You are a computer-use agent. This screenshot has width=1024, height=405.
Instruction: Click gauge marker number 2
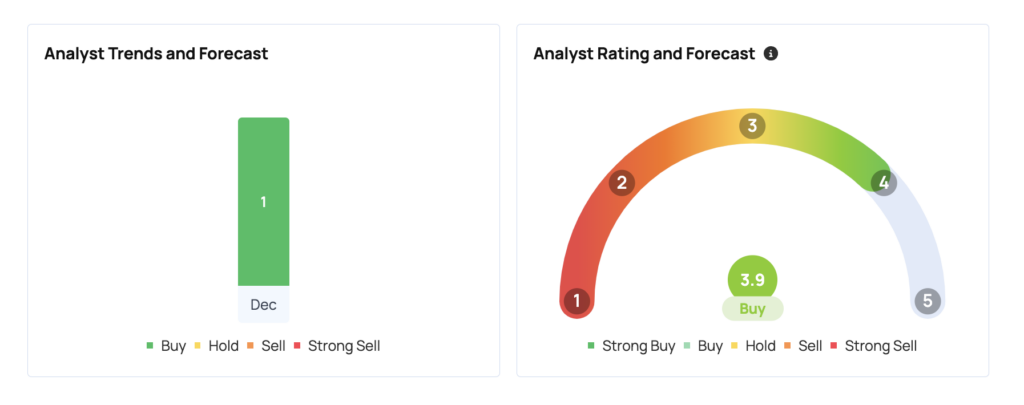point(622,182)
